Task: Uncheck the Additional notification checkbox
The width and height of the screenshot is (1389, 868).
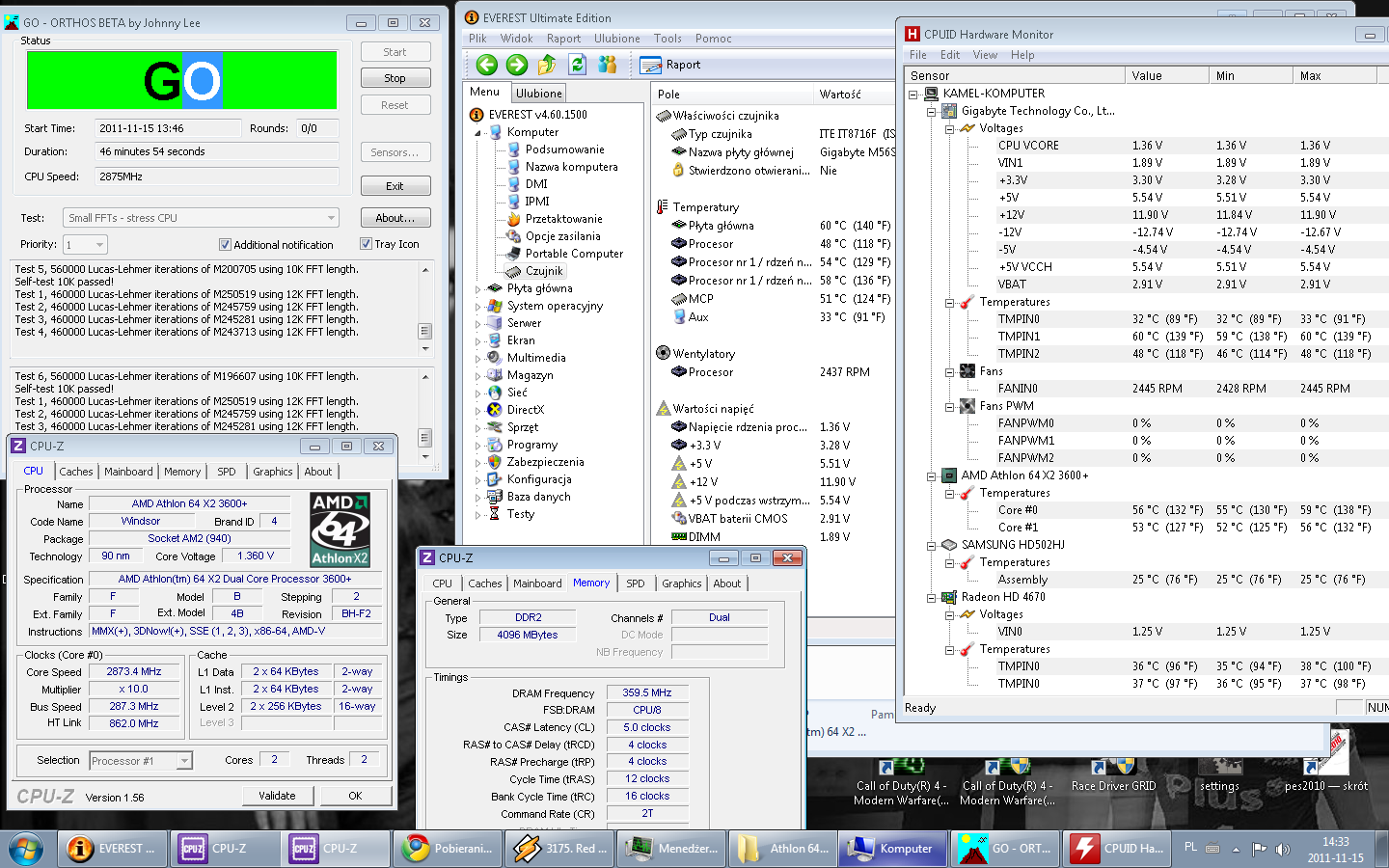Action: coord(225,245)
